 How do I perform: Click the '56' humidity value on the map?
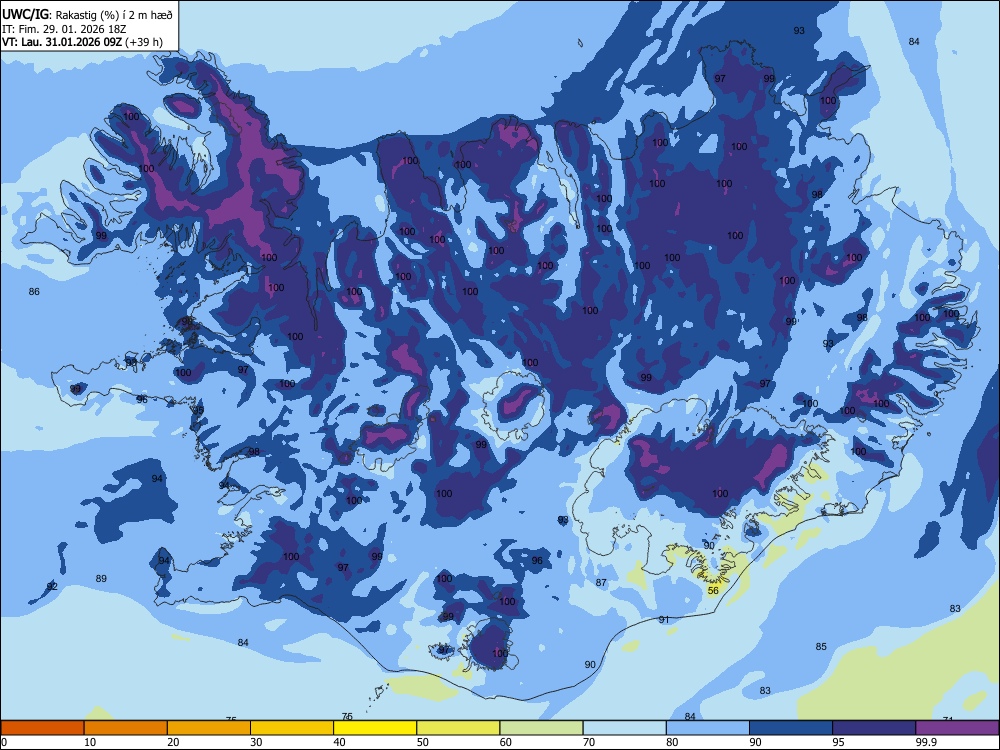pyautogui.click(x=713, y=591)
